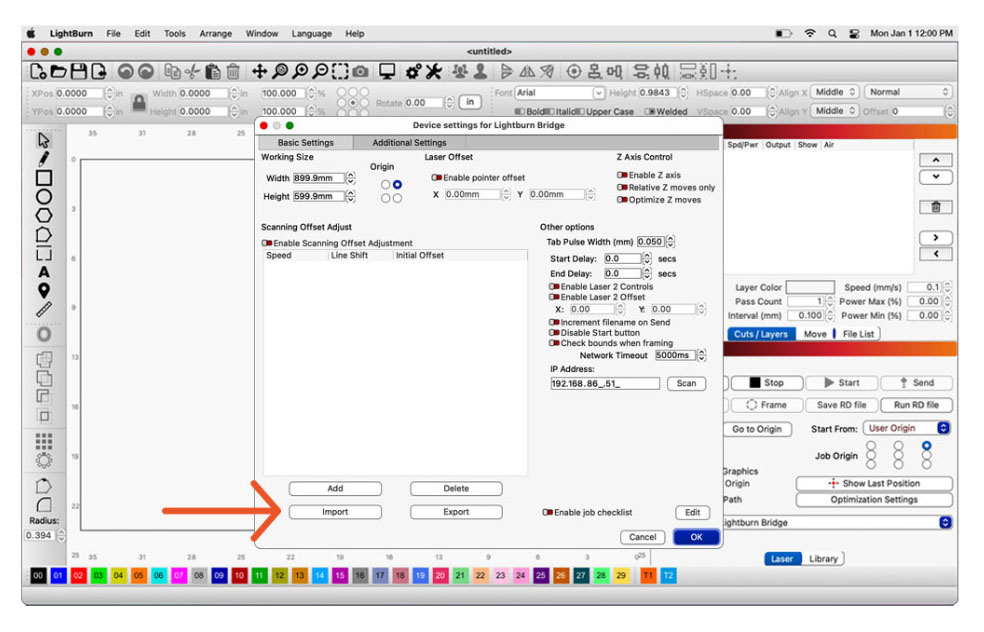Click the Redo arrow icon
This screenshot has height=632, width=984.
coord(146,72)
